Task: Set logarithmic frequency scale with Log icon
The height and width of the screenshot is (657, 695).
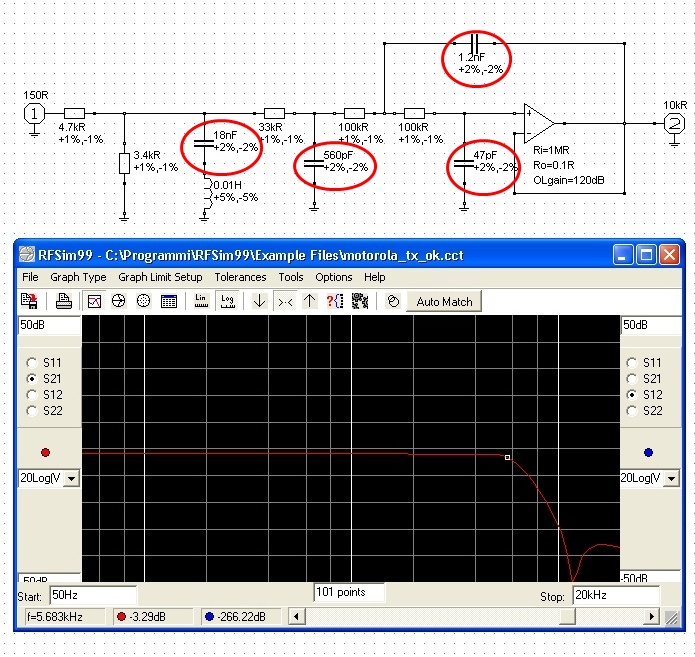Action: 227,300
